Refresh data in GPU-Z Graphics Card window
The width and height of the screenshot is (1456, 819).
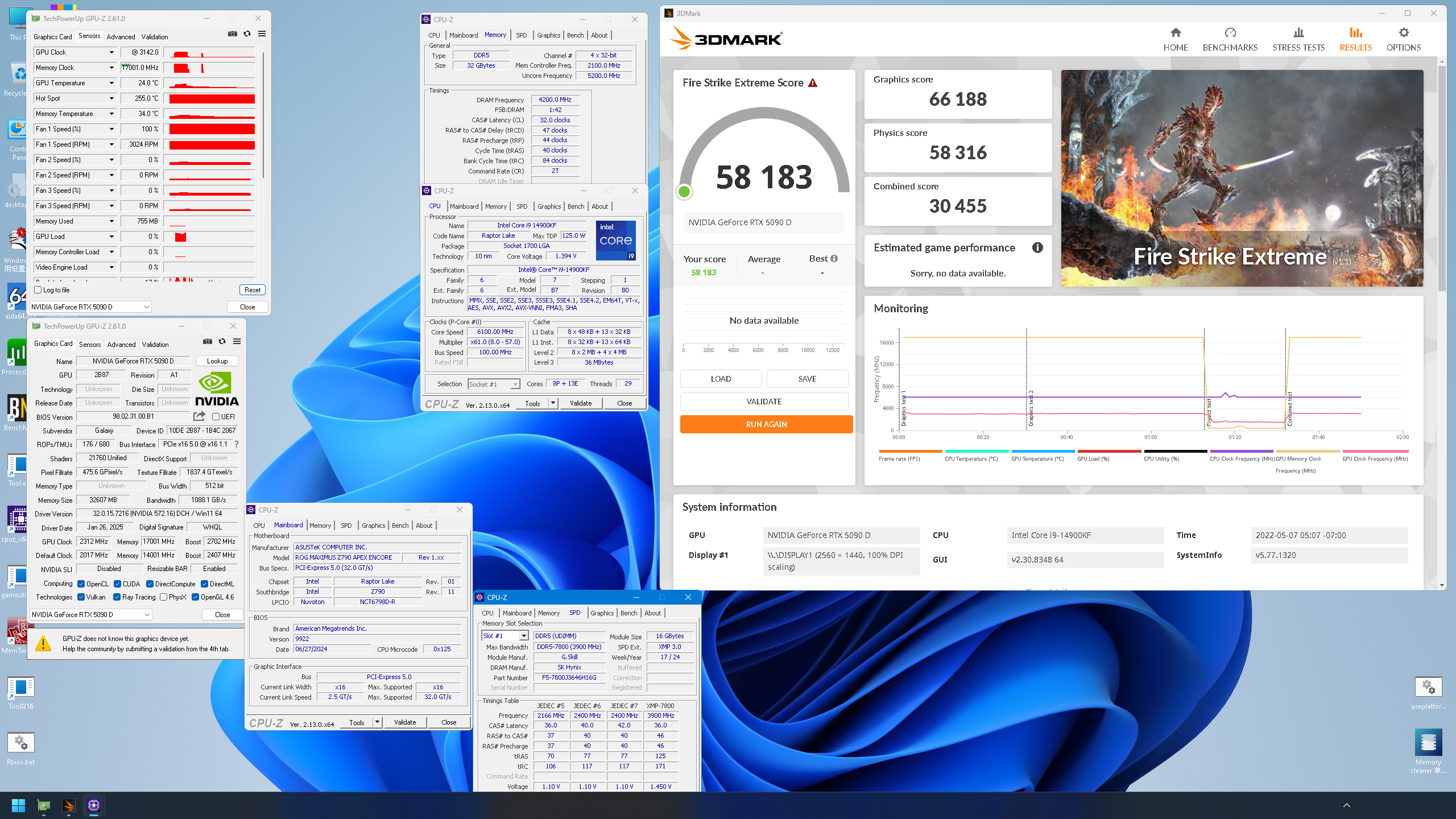(222, 342)
